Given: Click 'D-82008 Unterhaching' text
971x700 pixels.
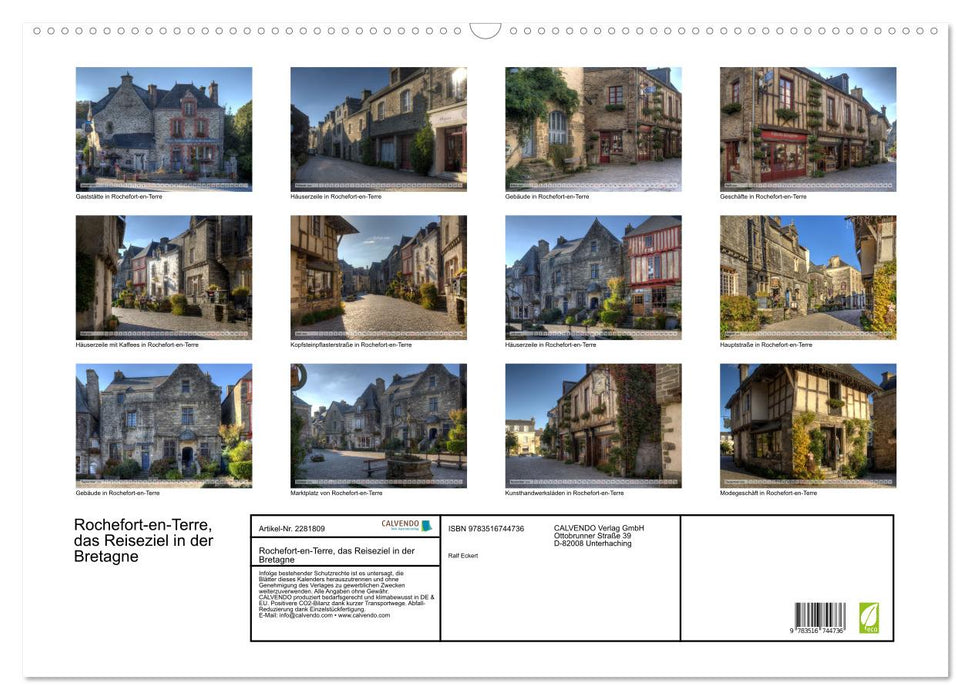Looking at the screenshot, I should (x=593, y=543).
